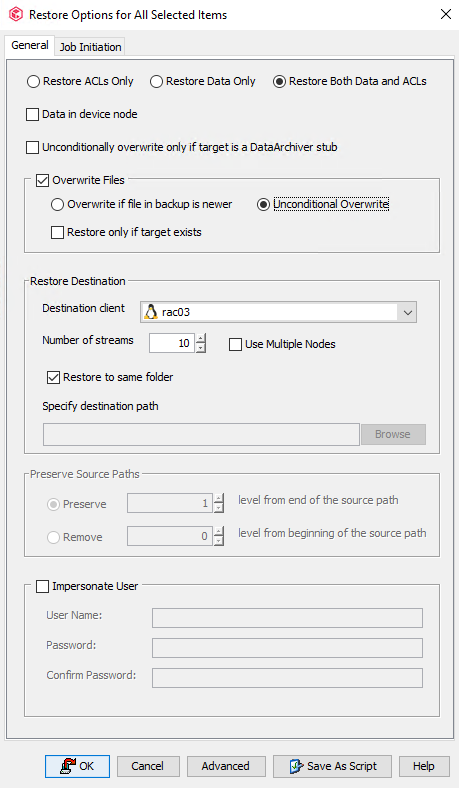Enable the Data in device node checkbox
The height and width of the screenshot is (788, 459).
click(33, 115)
